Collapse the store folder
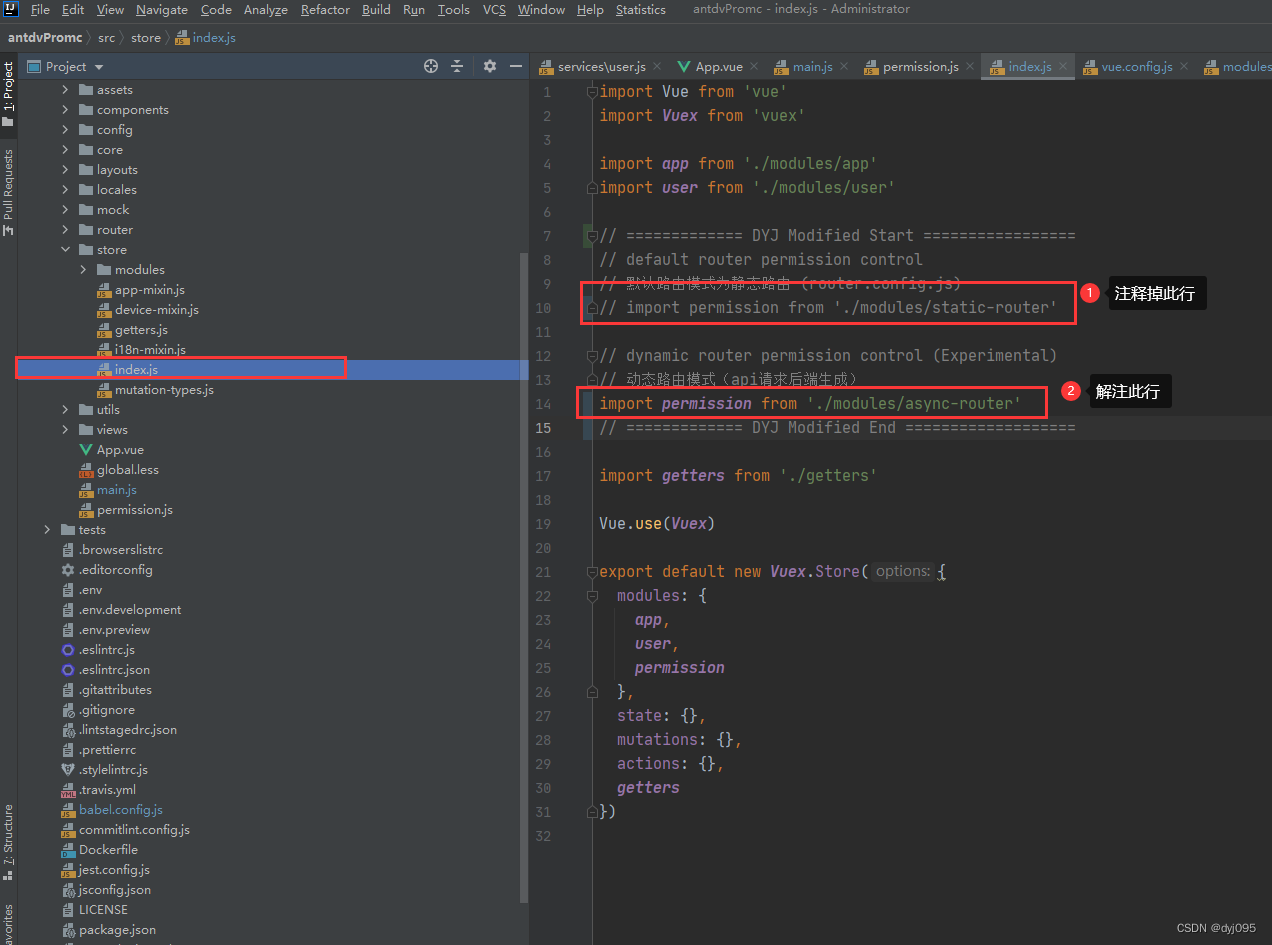1272x945 pixels. tap(66, 250)
